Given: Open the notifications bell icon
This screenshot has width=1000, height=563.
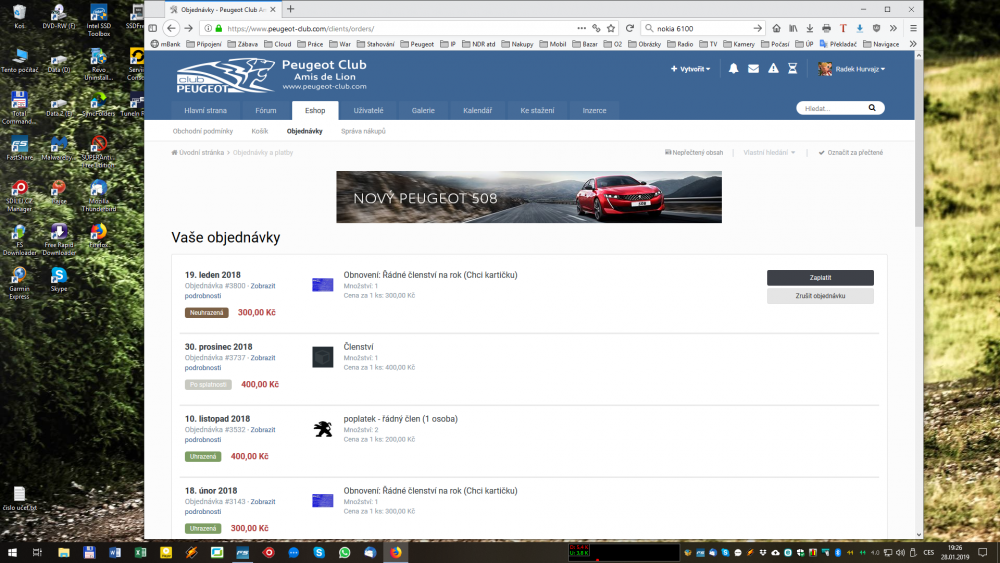Looking at the screenshot, I should pos(733,69).
